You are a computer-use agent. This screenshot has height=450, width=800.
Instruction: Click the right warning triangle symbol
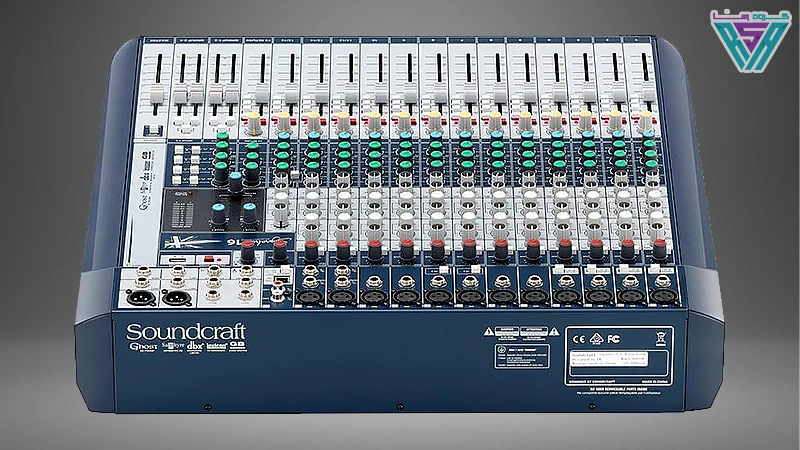click(x=555, y=332)
